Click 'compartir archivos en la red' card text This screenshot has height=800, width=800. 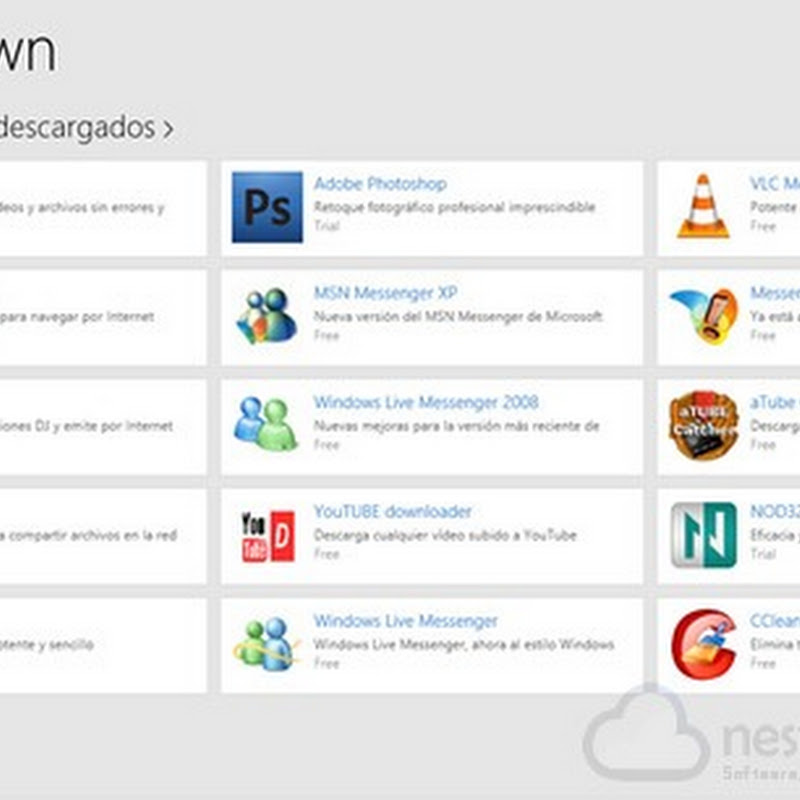coord(93,535)
